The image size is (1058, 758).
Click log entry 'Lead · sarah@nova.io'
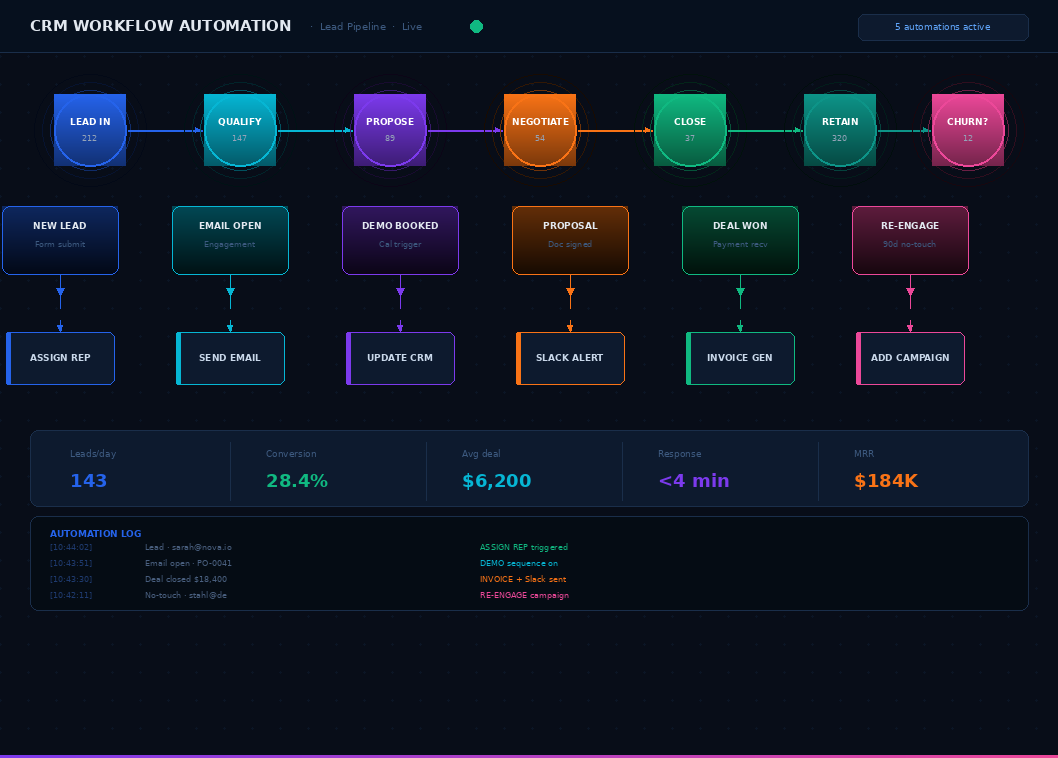tap(188, 547)
